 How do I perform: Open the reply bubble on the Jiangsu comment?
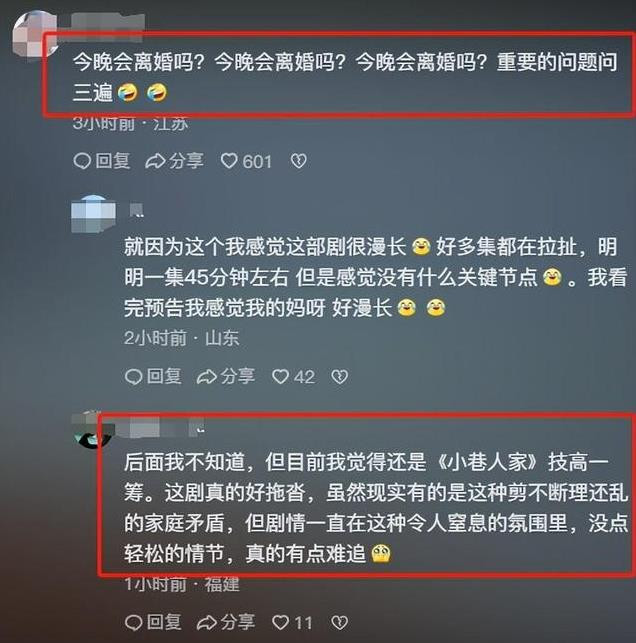pos(82,161)
